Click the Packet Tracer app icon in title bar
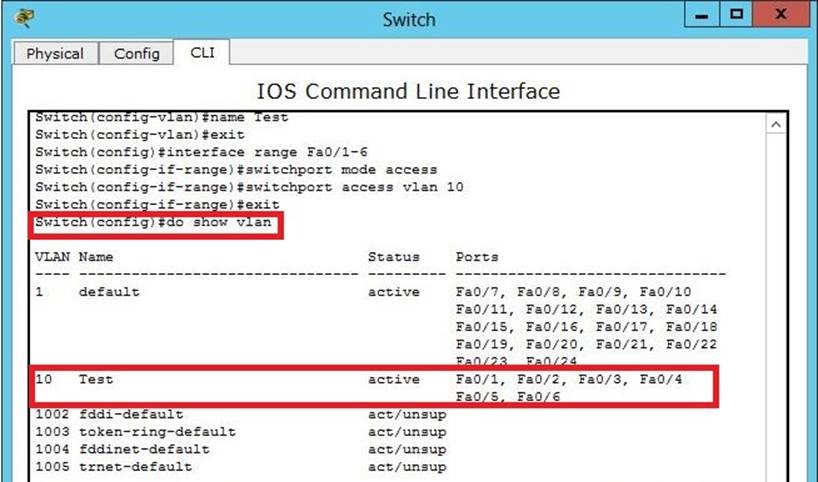The width and height of the screenshot is (818, 482). 25,18
